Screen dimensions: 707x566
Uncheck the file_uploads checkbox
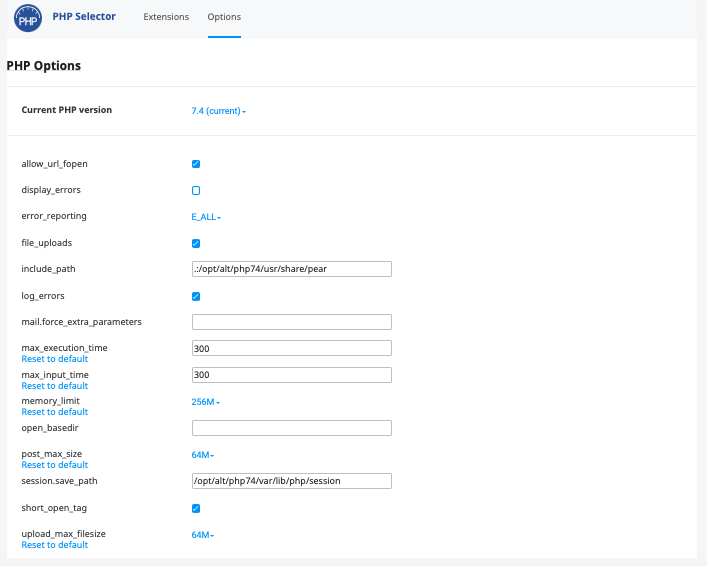pos(196,243)
